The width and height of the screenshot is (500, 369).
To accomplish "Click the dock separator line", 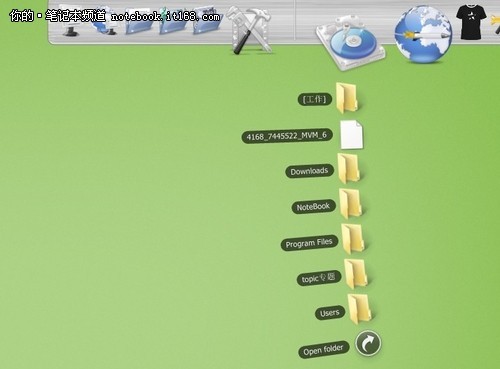I will (x=295, y=20).
